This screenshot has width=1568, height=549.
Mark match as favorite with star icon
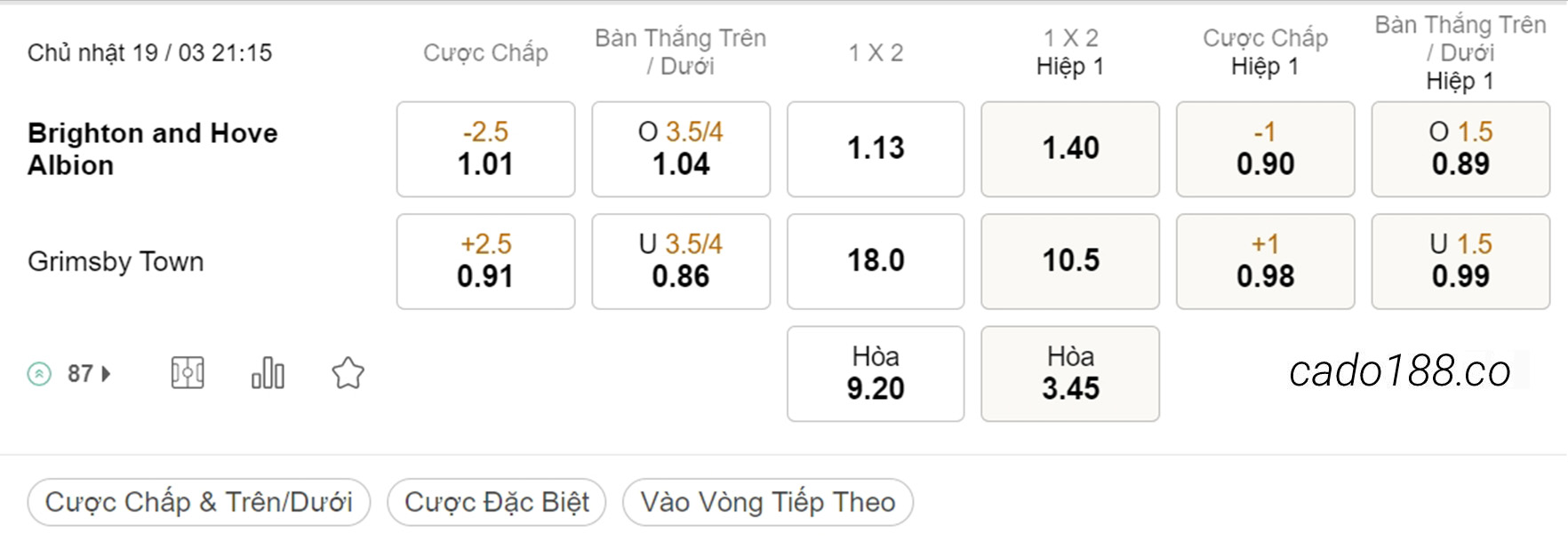pos(348,373)
